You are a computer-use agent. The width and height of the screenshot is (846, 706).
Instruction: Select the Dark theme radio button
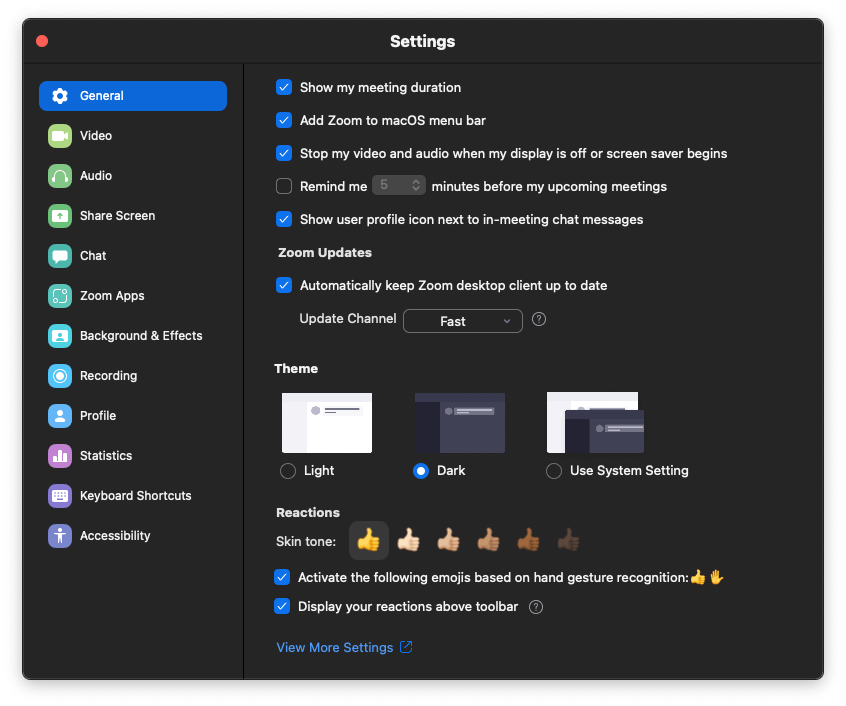point(421,471)
